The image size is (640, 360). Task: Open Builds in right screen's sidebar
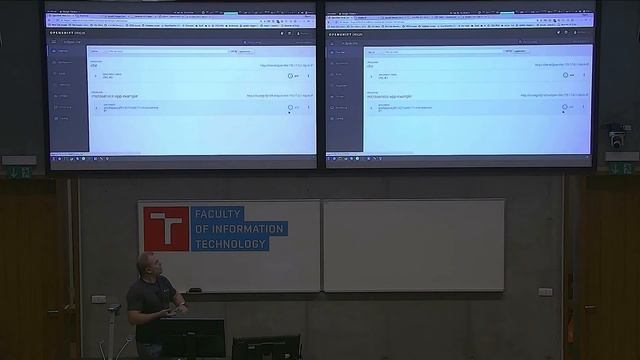point(337,74)
